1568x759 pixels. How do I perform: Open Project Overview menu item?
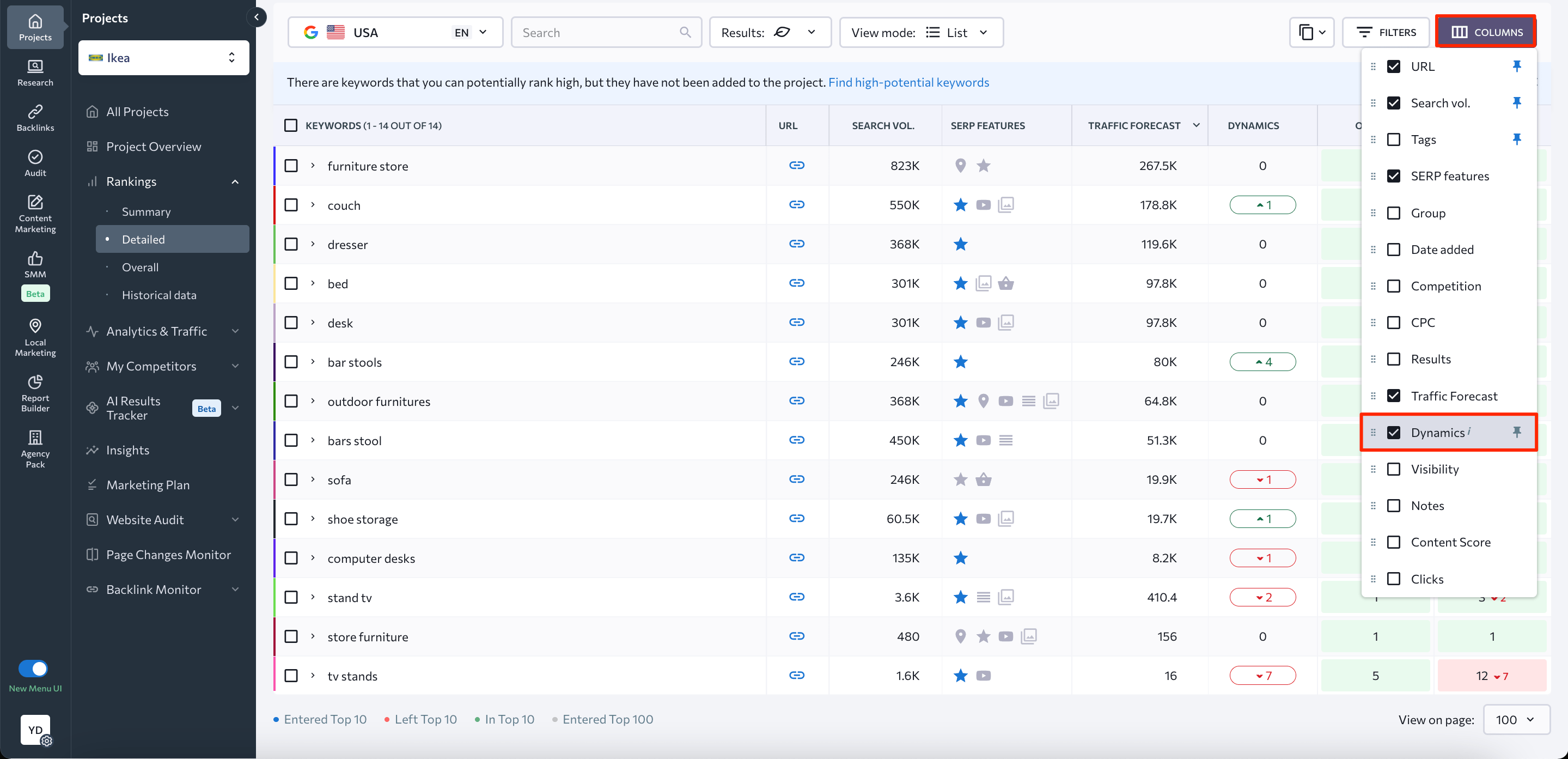coord(154,146)
